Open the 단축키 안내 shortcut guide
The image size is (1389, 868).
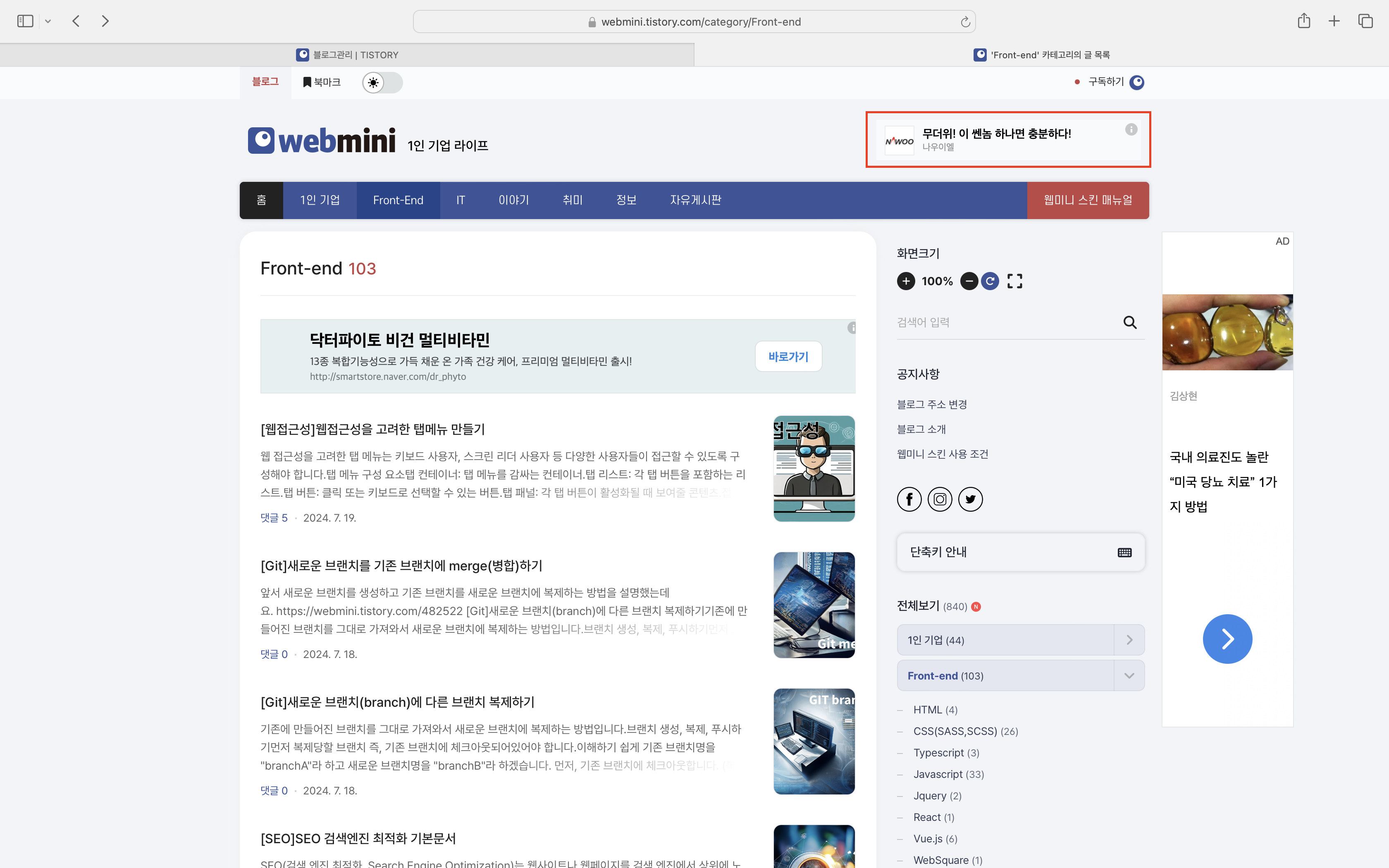[1020, 552]
